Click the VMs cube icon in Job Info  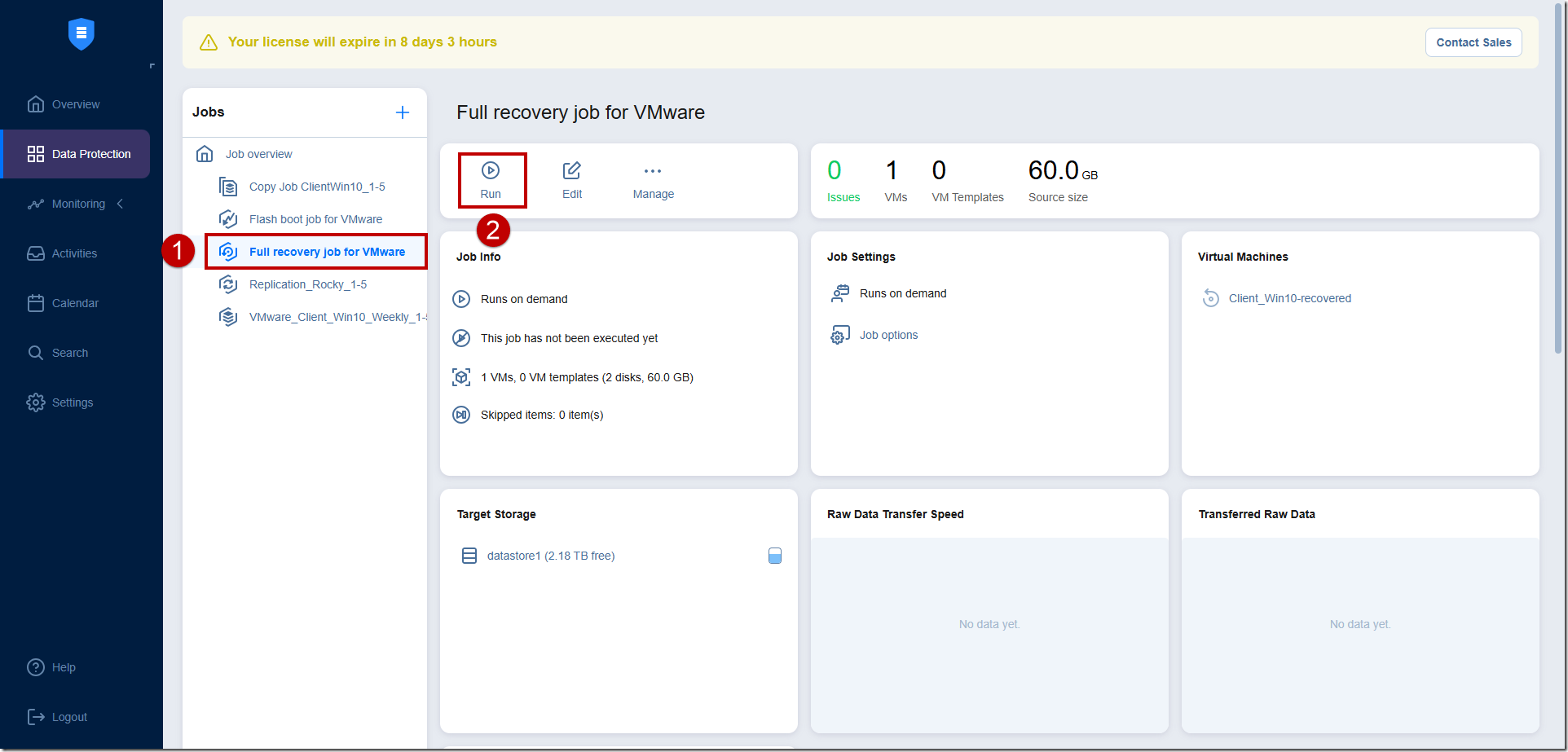coord(461,377)
